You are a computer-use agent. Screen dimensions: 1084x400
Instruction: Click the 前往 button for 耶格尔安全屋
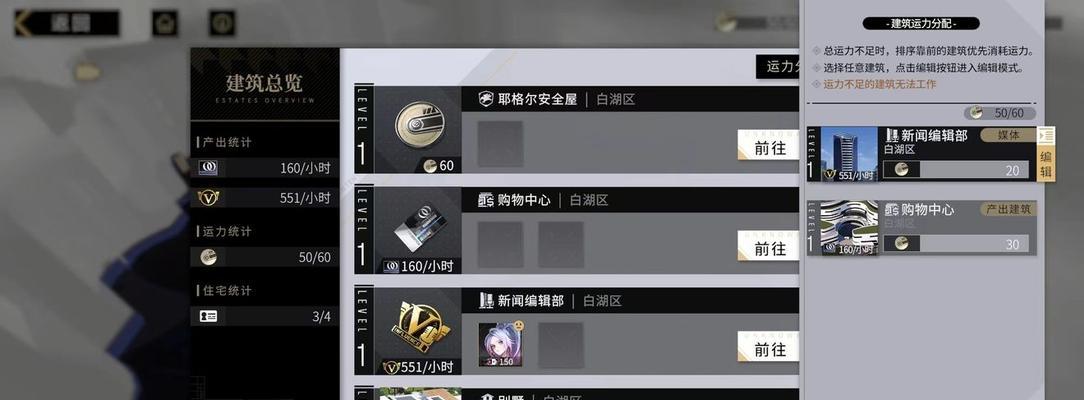[768, 146]
